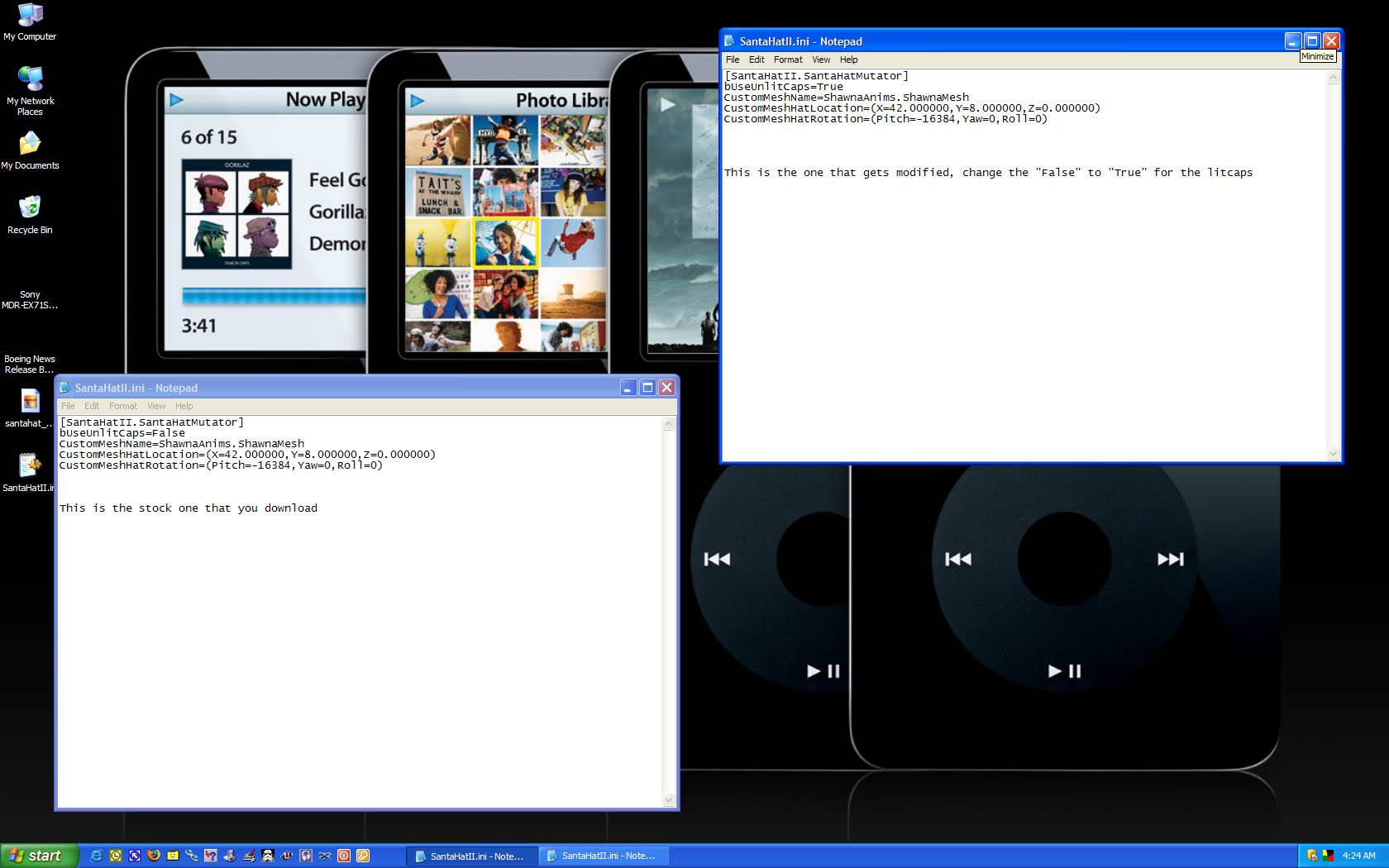This screenshot has width=1389, height=868.
Task: Select the SantaHatII.ini desktop file icon
Action: tap(30, 473)
